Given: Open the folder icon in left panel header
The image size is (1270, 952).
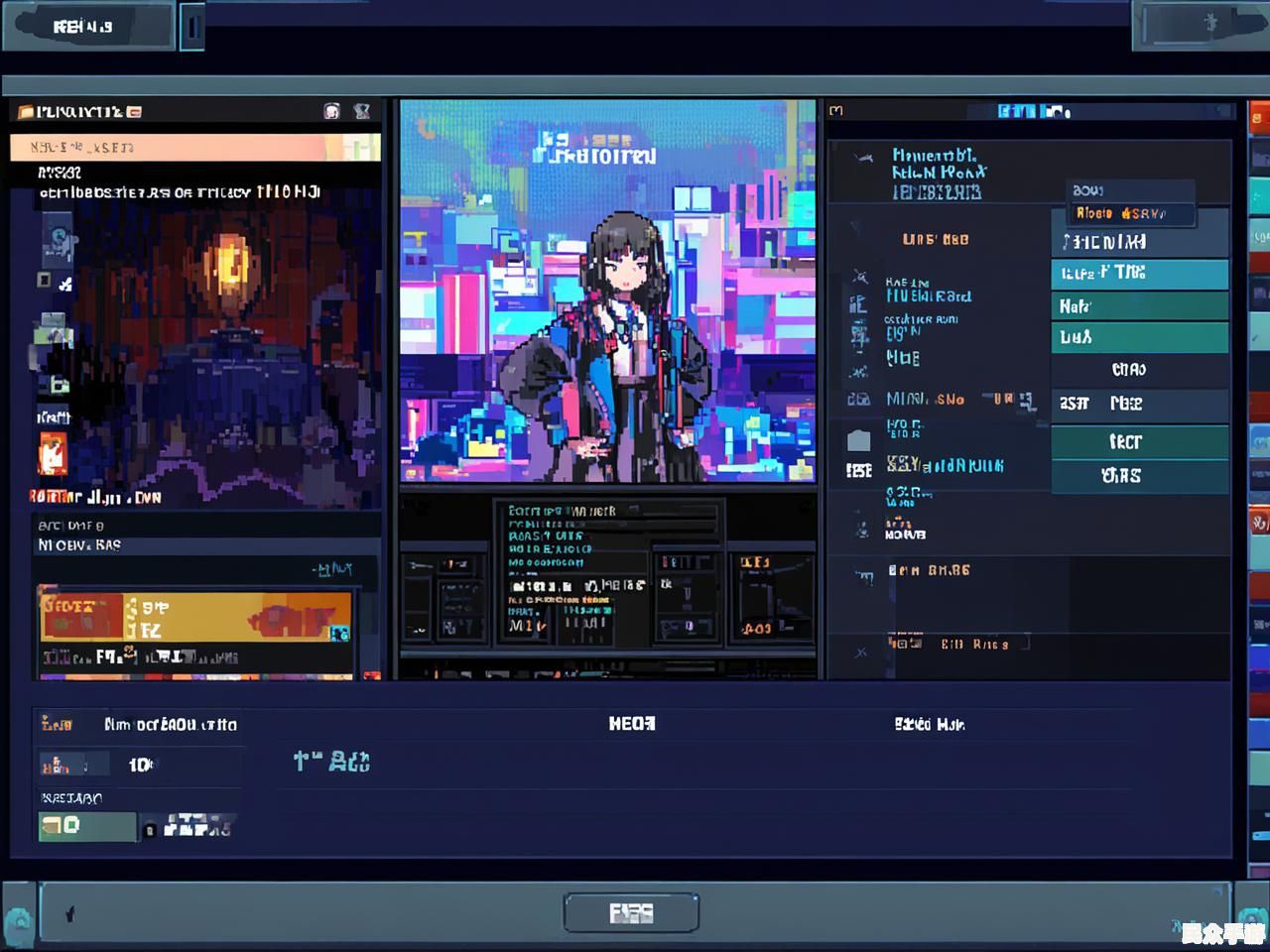Looking at the screenshot, I should click(26, 112).
